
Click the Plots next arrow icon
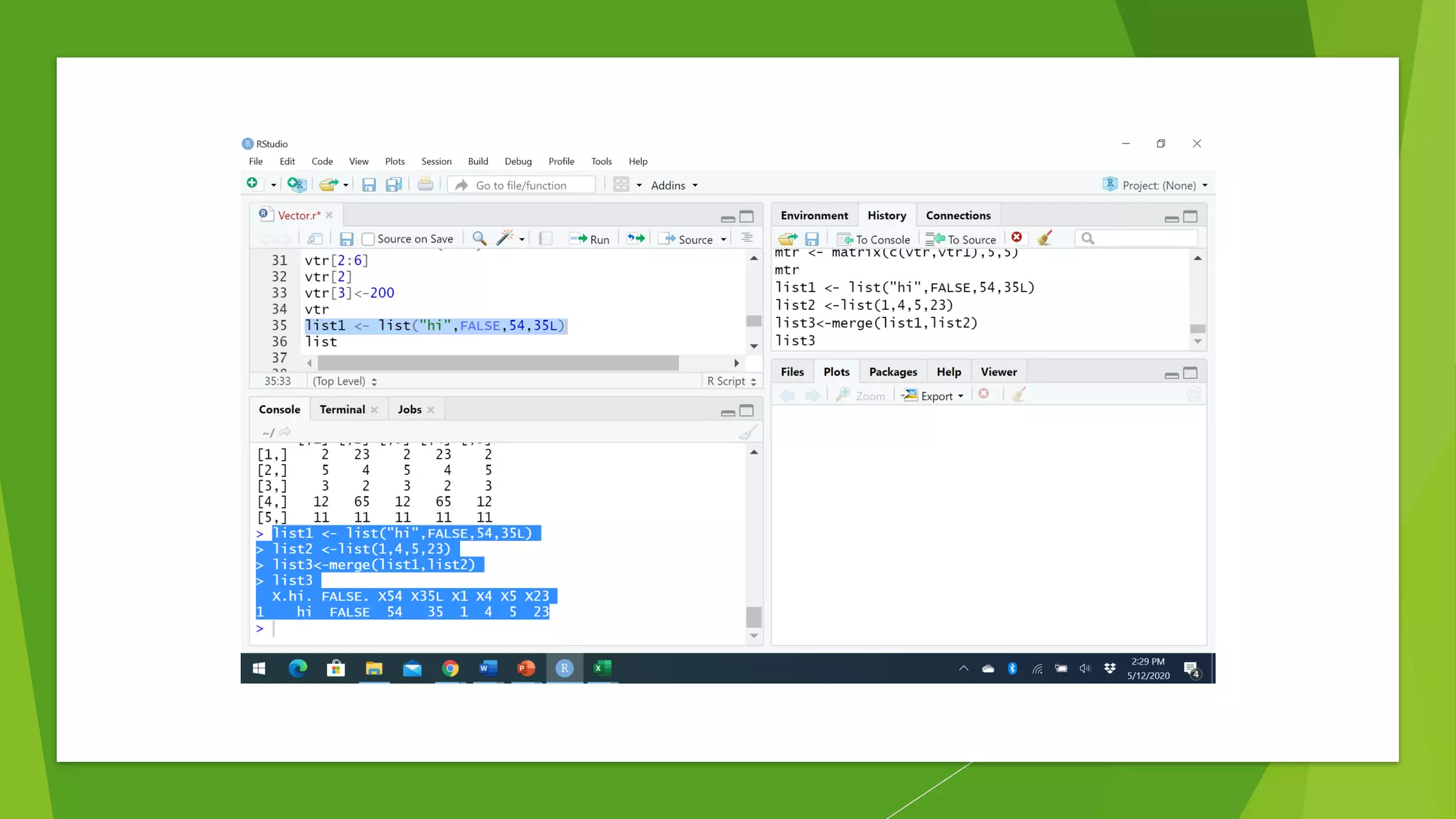(813, 395)
